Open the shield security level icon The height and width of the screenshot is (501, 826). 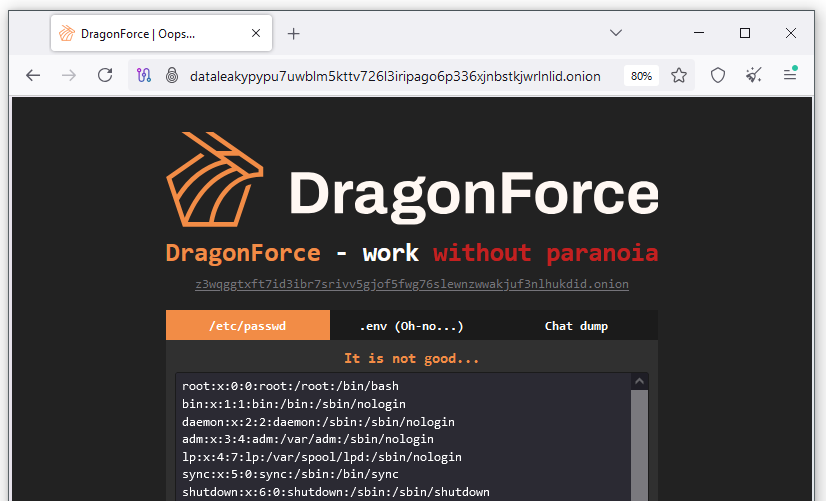(718, 75)
